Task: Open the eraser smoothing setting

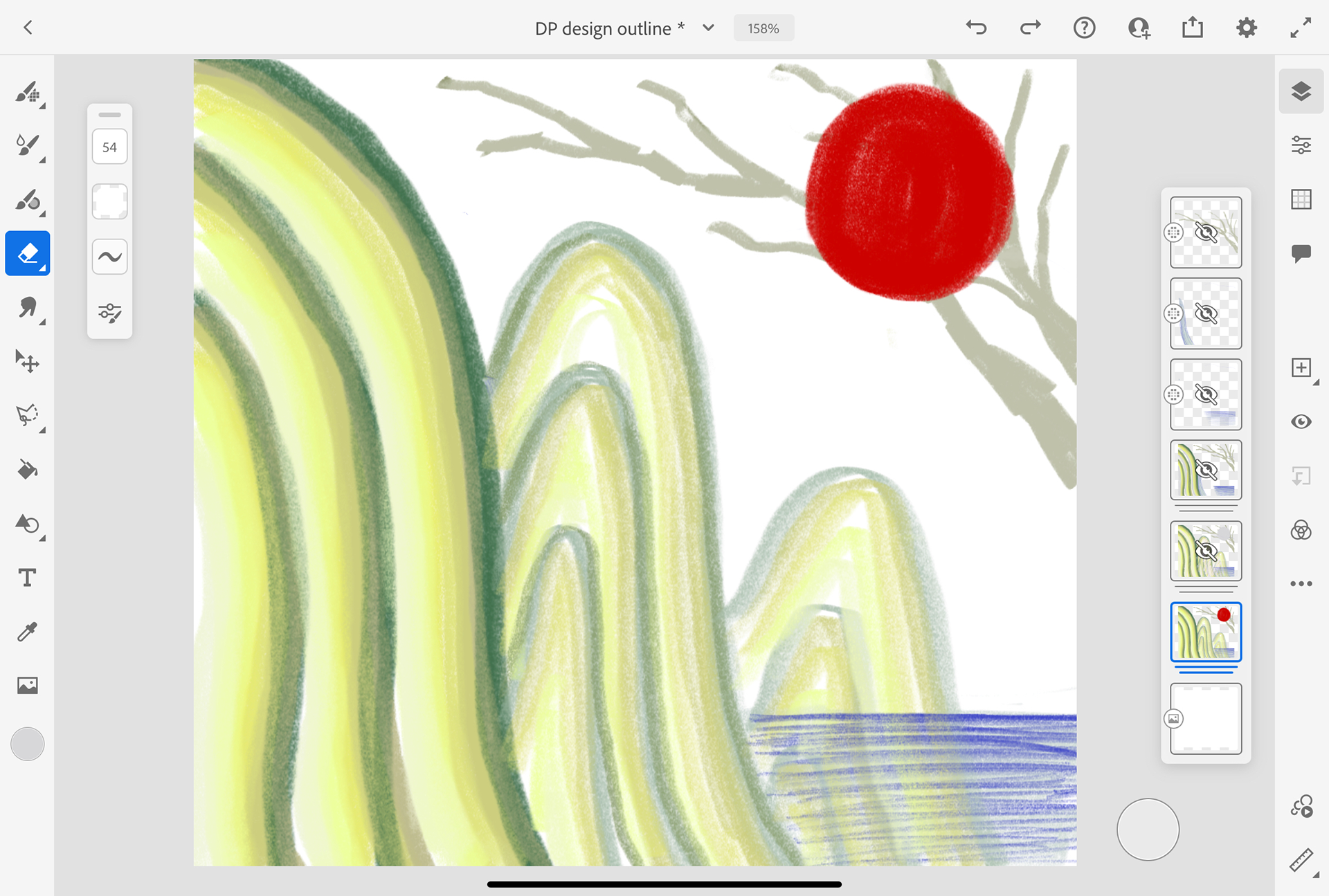Action: click(109, 257)
